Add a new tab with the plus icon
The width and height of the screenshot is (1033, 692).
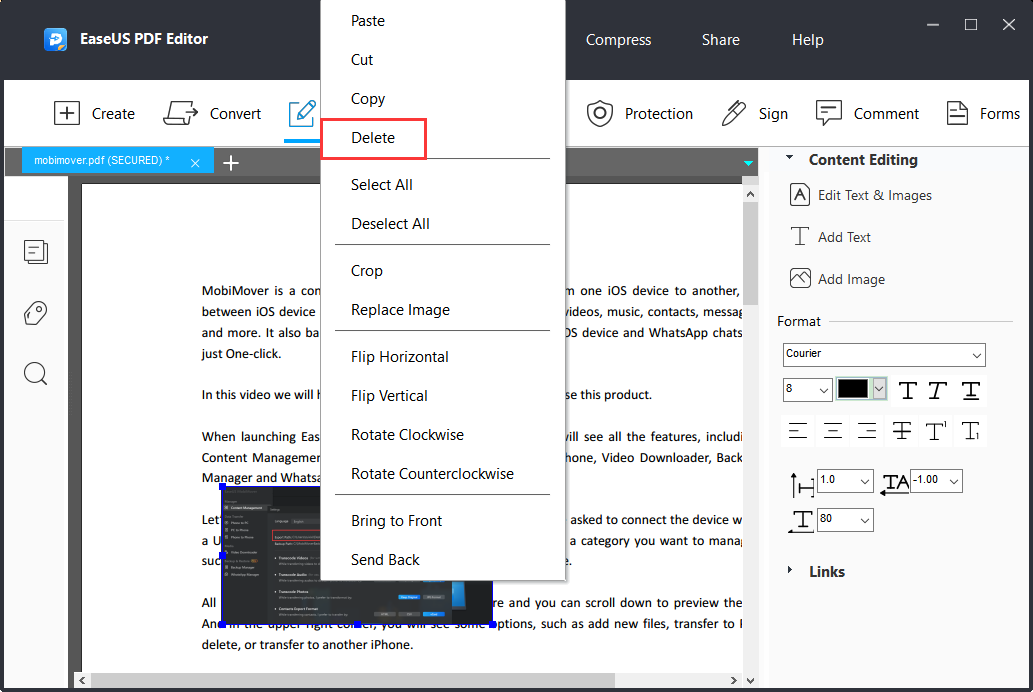231,163
